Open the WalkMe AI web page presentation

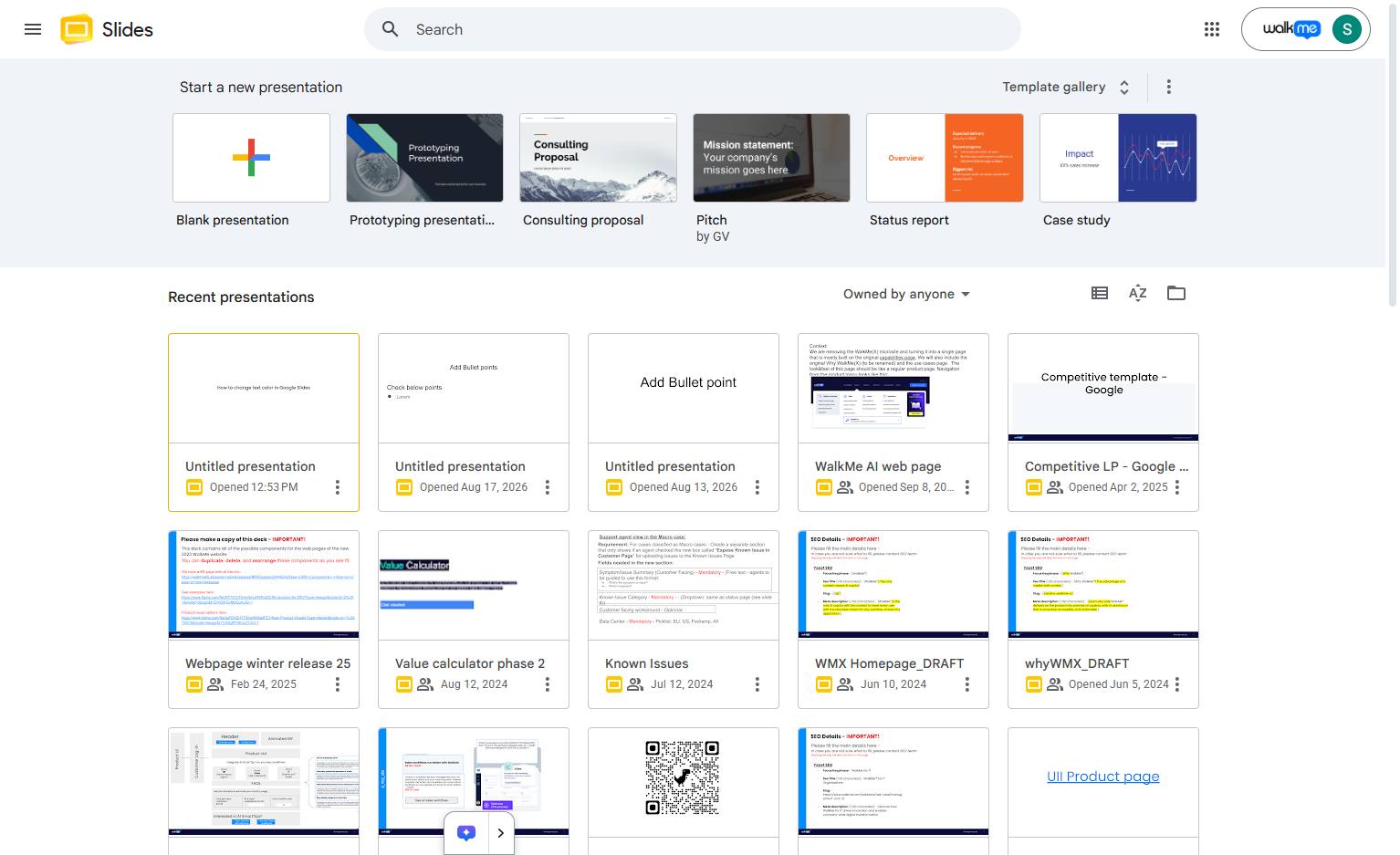pos(893,422)
